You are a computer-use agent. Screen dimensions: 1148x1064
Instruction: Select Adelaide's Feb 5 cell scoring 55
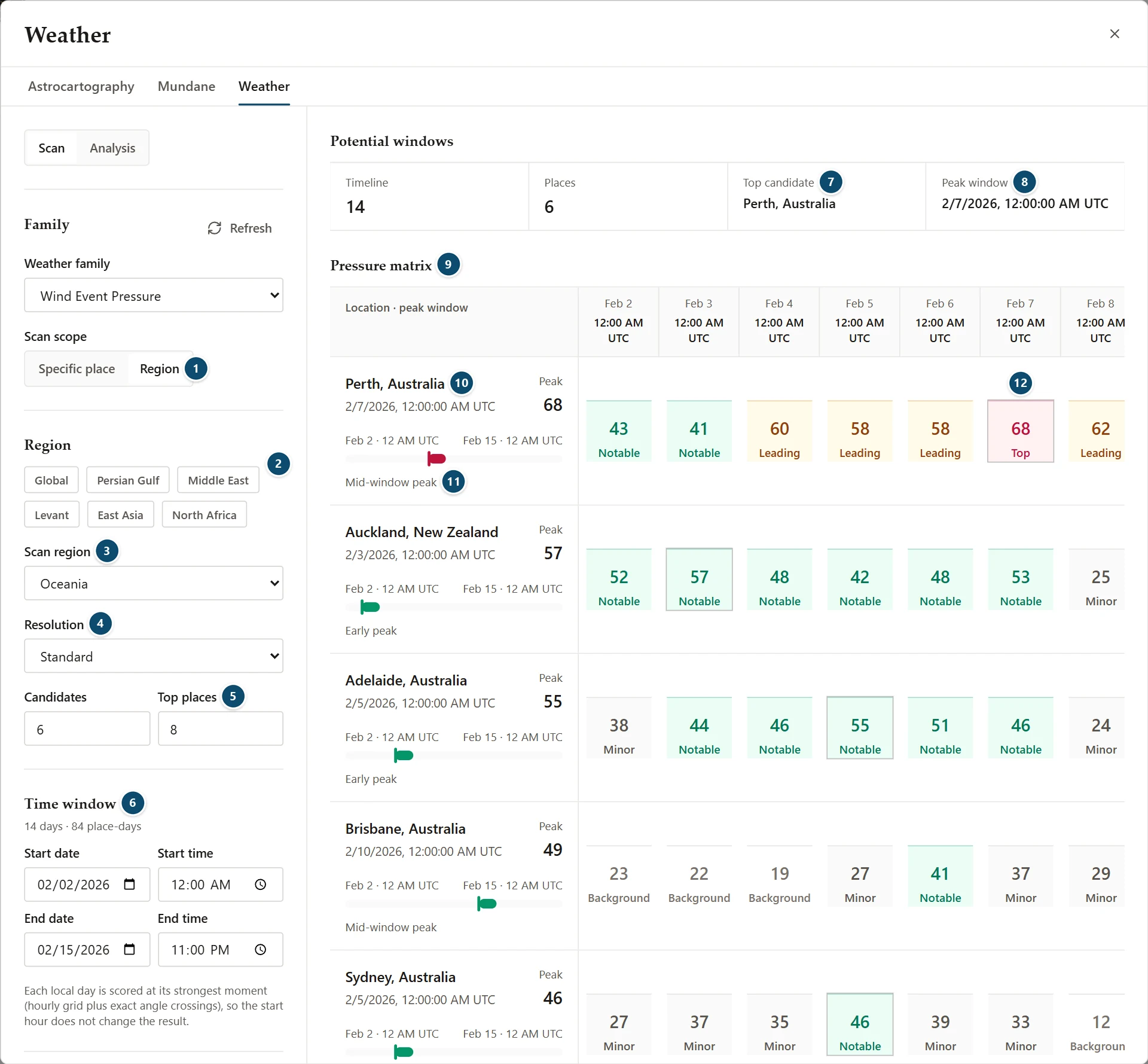pos(860,728)
